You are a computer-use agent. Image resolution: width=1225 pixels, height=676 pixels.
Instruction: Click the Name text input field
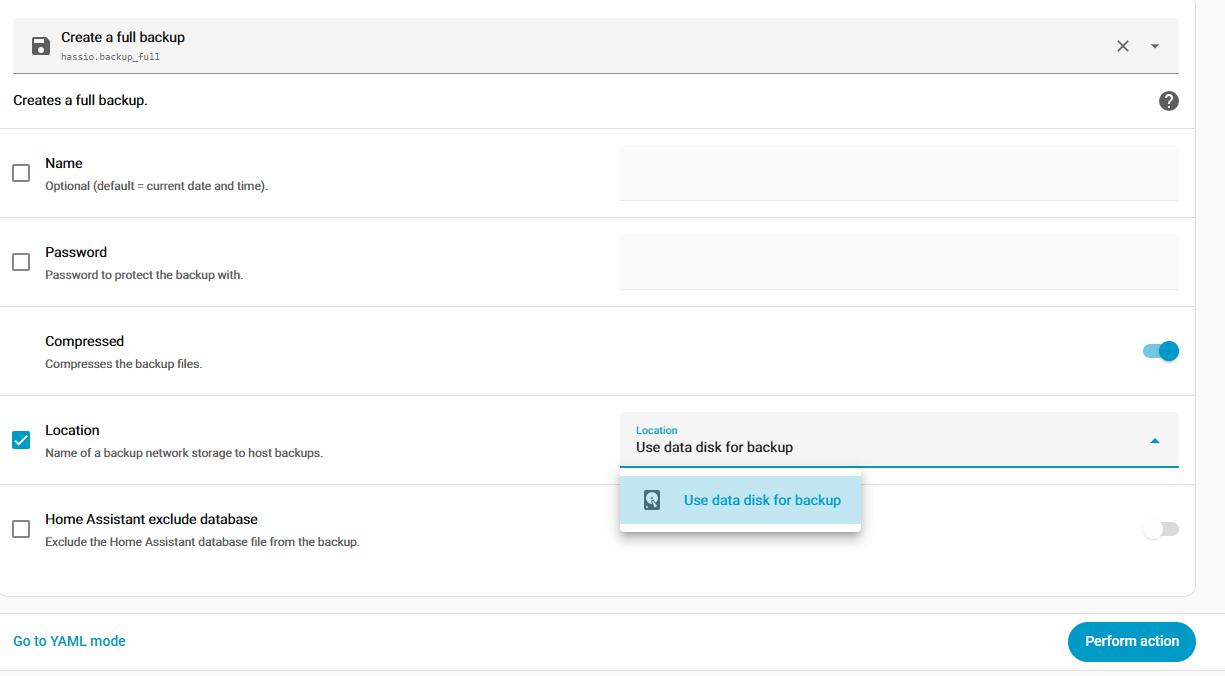[x=898, y=173]
